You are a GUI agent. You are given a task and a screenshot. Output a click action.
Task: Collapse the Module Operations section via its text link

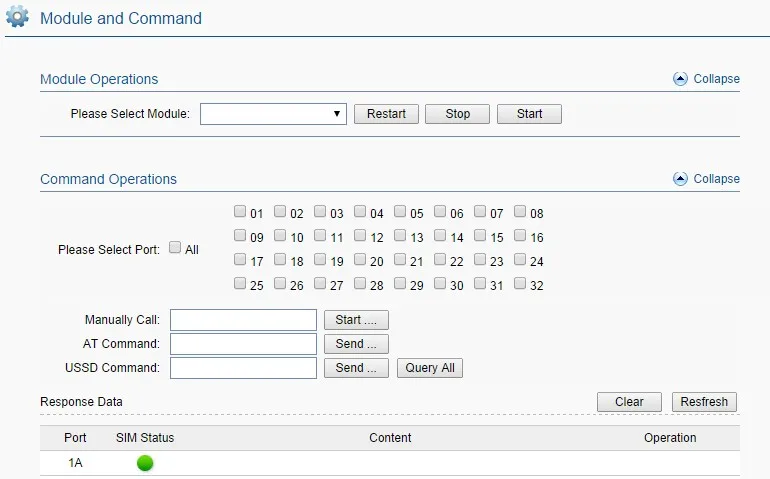pyautogui.click(x=716, y=79)
